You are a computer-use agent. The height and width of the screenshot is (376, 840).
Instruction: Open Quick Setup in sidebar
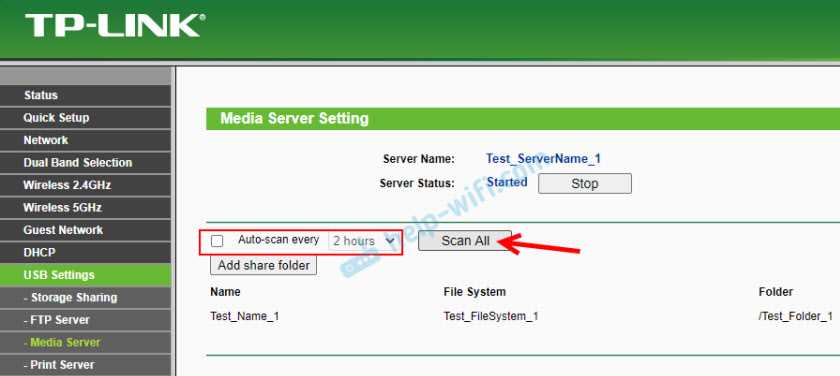click(x=86, y=118)
